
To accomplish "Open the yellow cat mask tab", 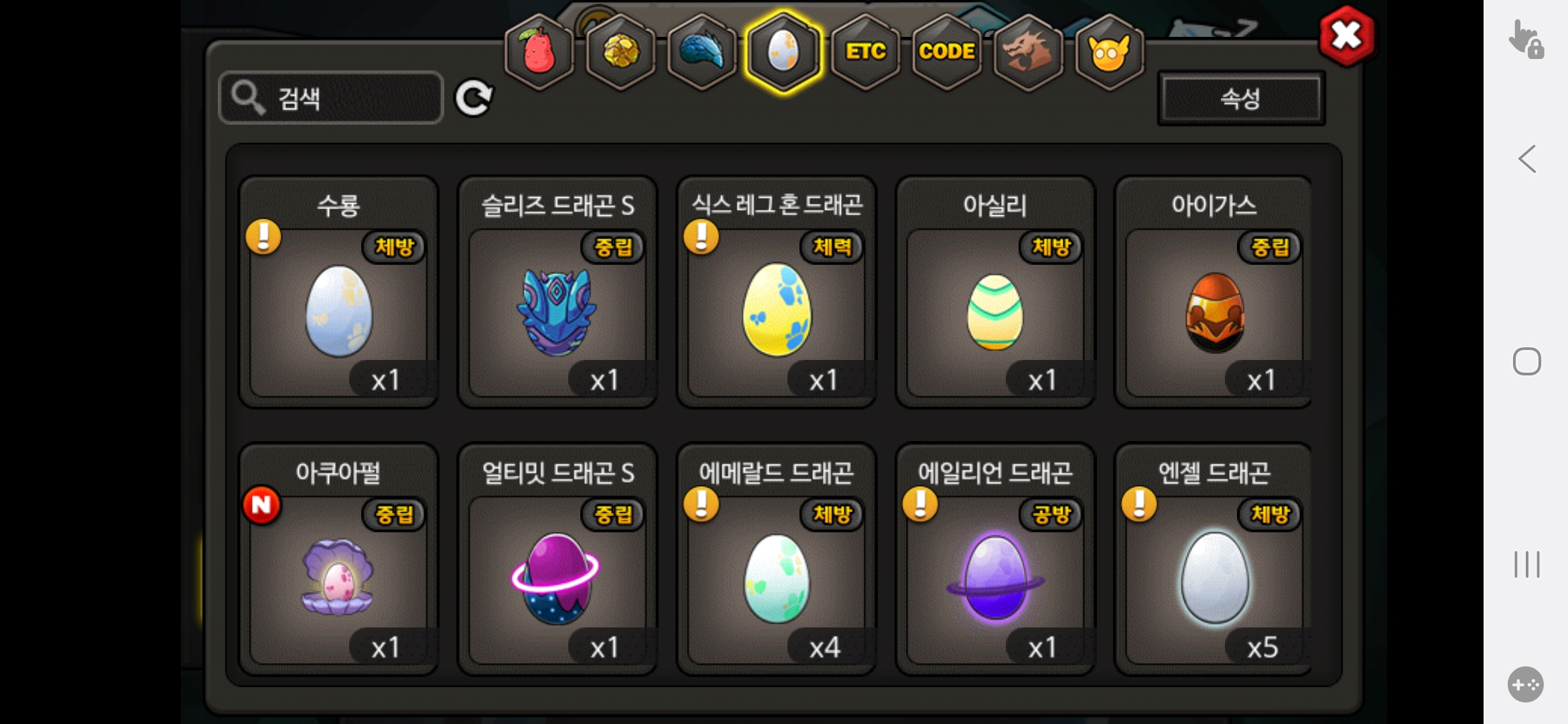I will pos(1109,52).
